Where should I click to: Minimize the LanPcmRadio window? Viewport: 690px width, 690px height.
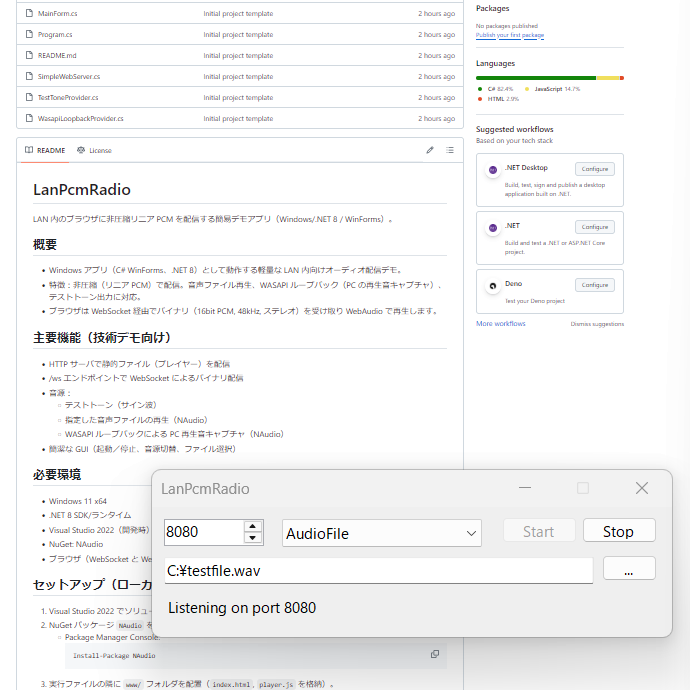click(524, 488)
